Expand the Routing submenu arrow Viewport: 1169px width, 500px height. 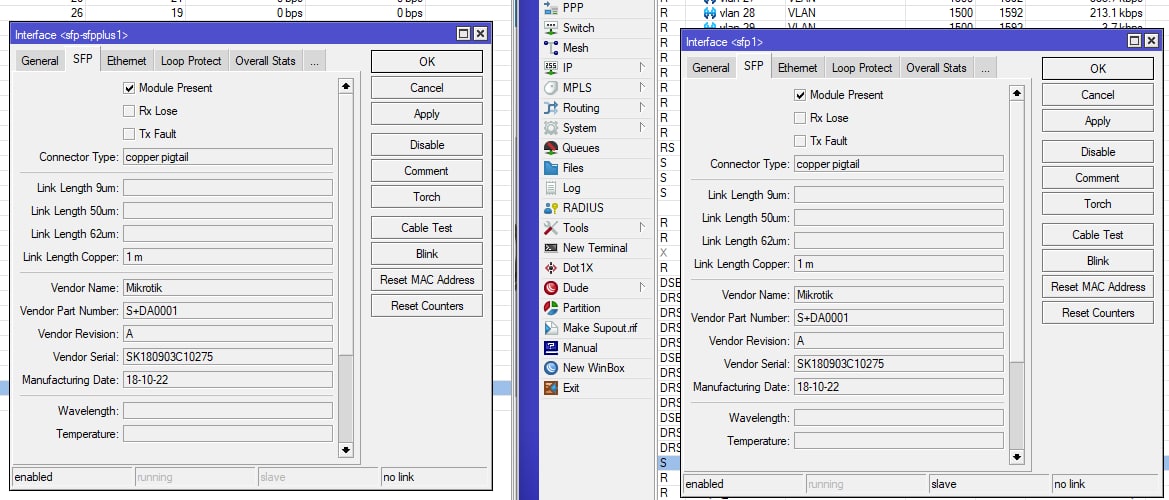(x=642, y=108)
